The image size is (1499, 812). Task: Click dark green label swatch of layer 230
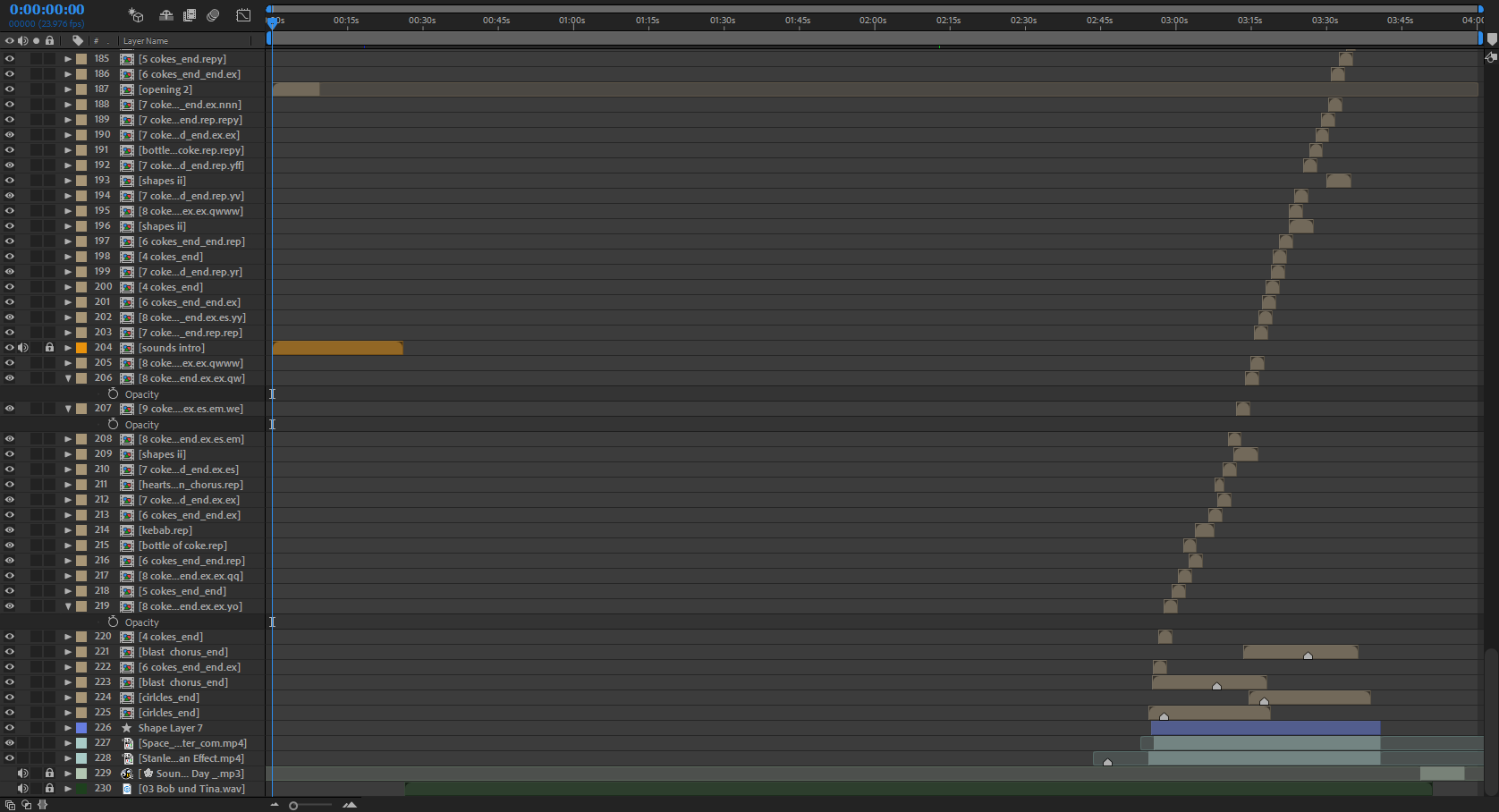click(x=81, y=789)
